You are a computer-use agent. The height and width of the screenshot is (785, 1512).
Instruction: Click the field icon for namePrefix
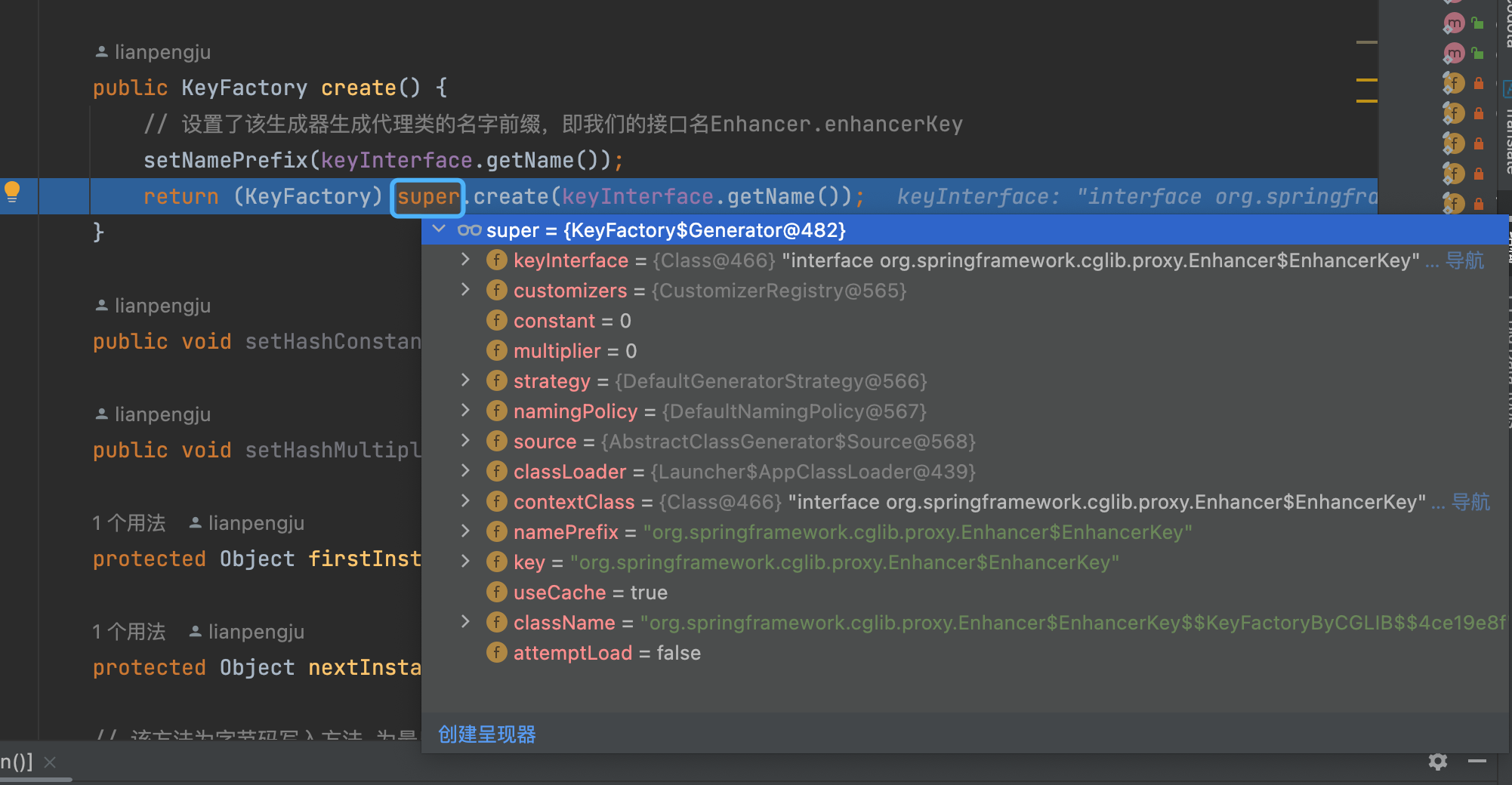click(496, 532)
